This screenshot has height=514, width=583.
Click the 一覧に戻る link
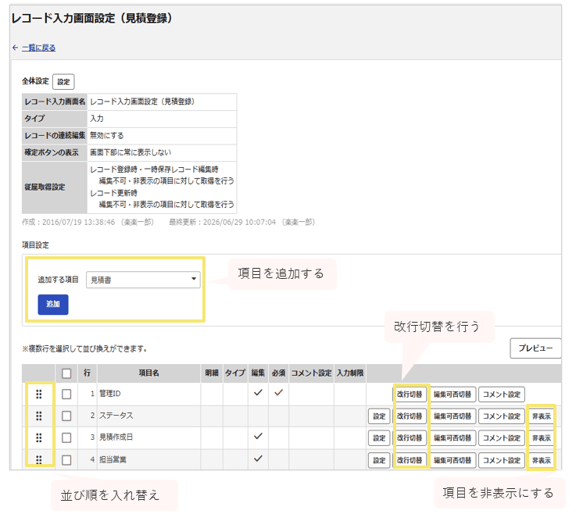tap(39, 48)
